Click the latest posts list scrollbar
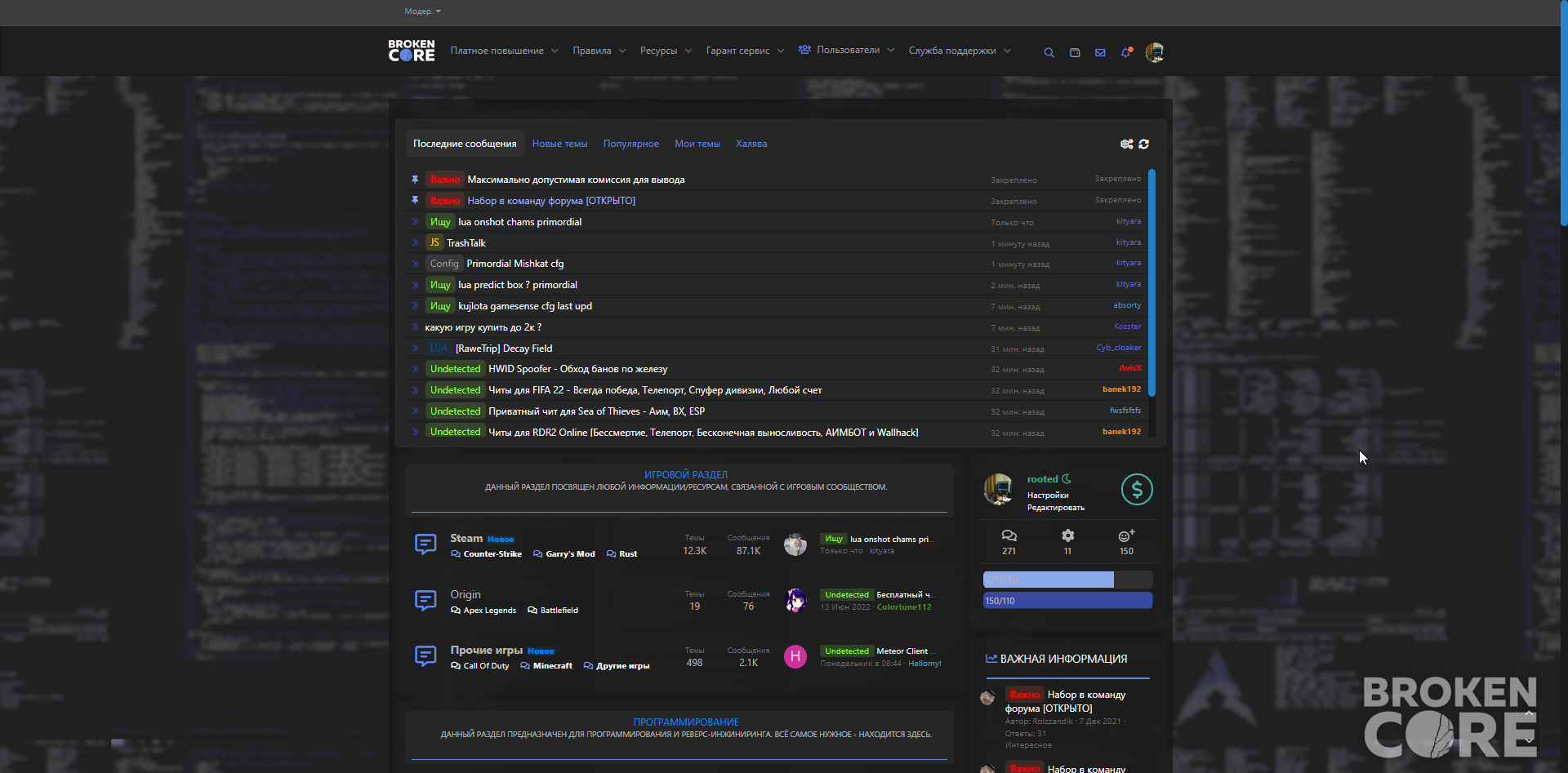The height and width of the screenshot is (773, 1568). (x=1151, y=282)
